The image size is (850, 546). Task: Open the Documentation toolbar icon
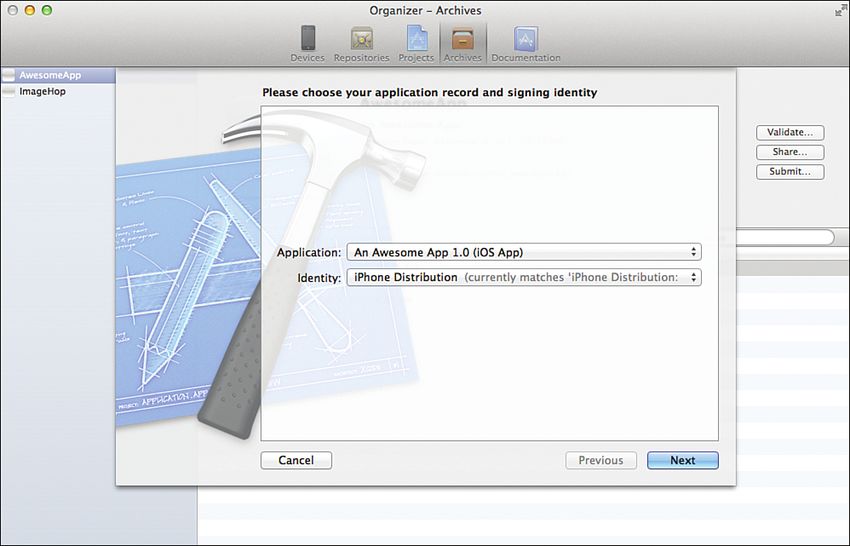[x=526, y=44]
